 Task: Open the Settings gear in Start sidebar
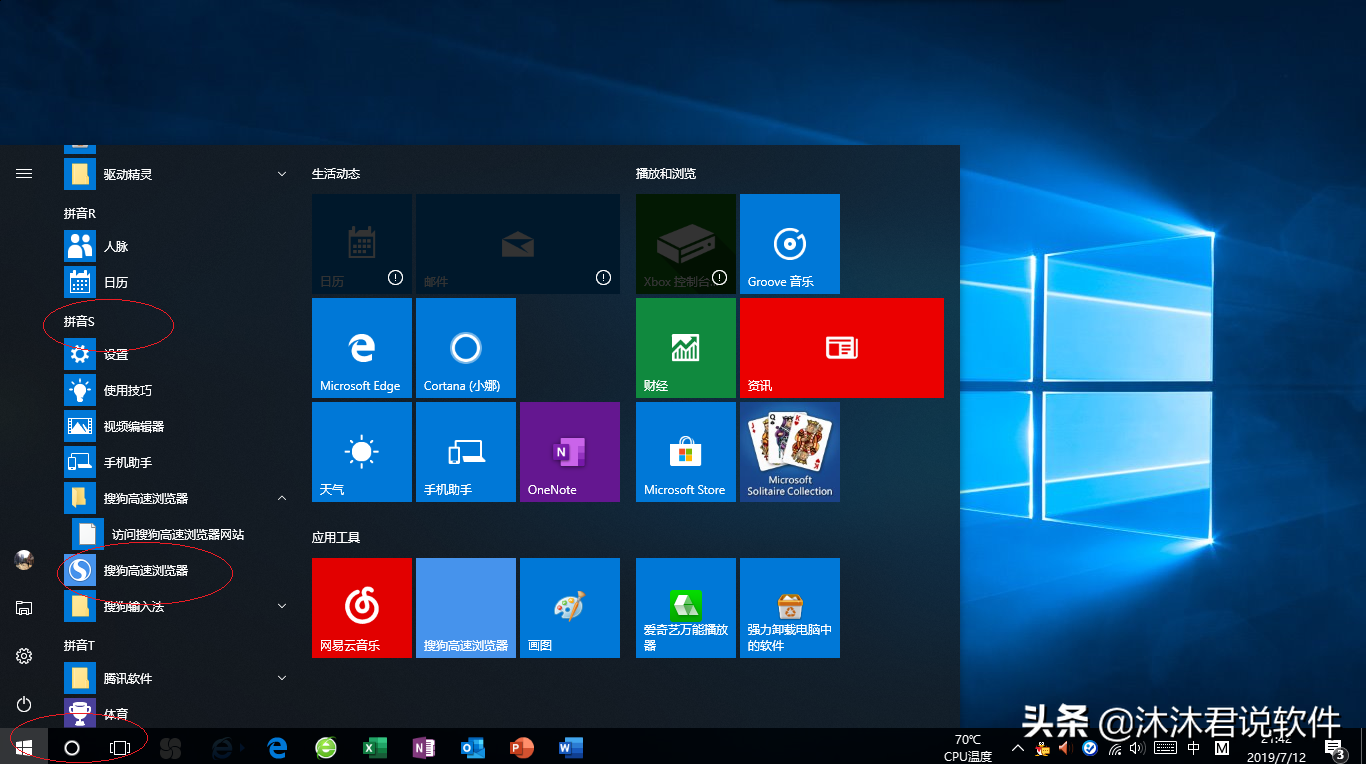pyautogui.click(x=24, y=656)
